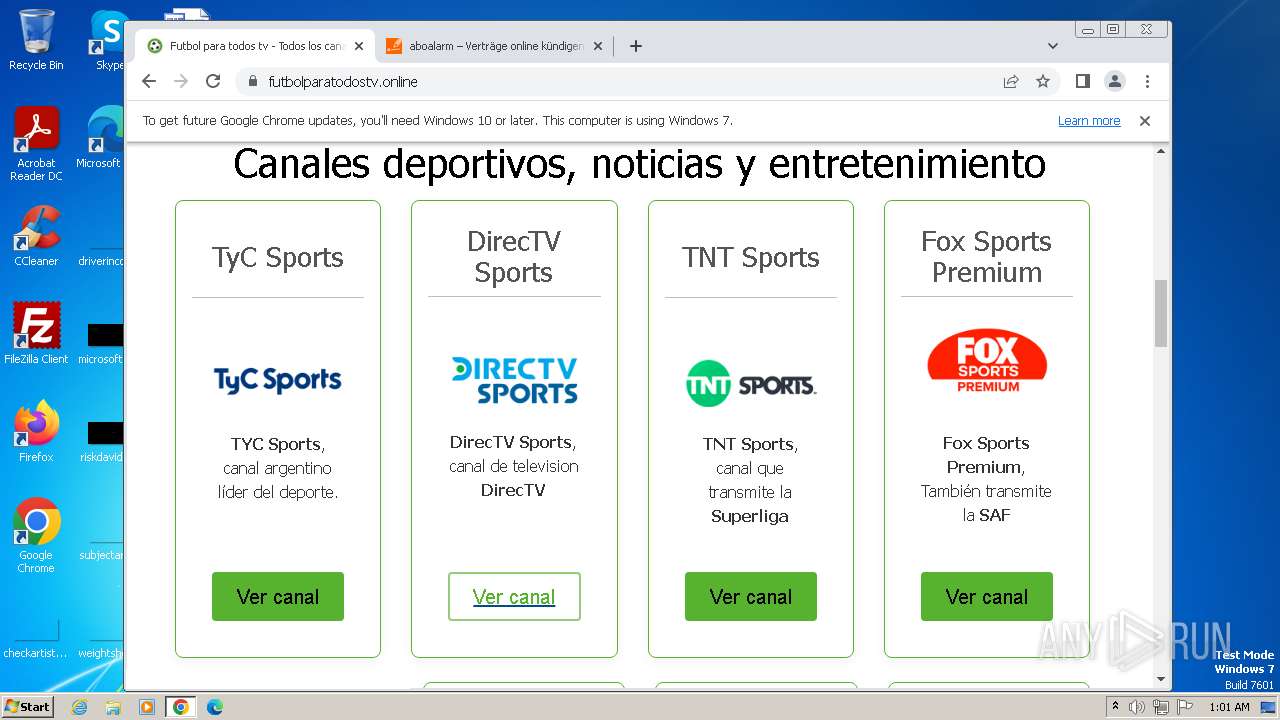The height and width of the screenshot is (720, 1280).
Task: Open the Chrome side panel icon
Action: tap(1082, 81)
